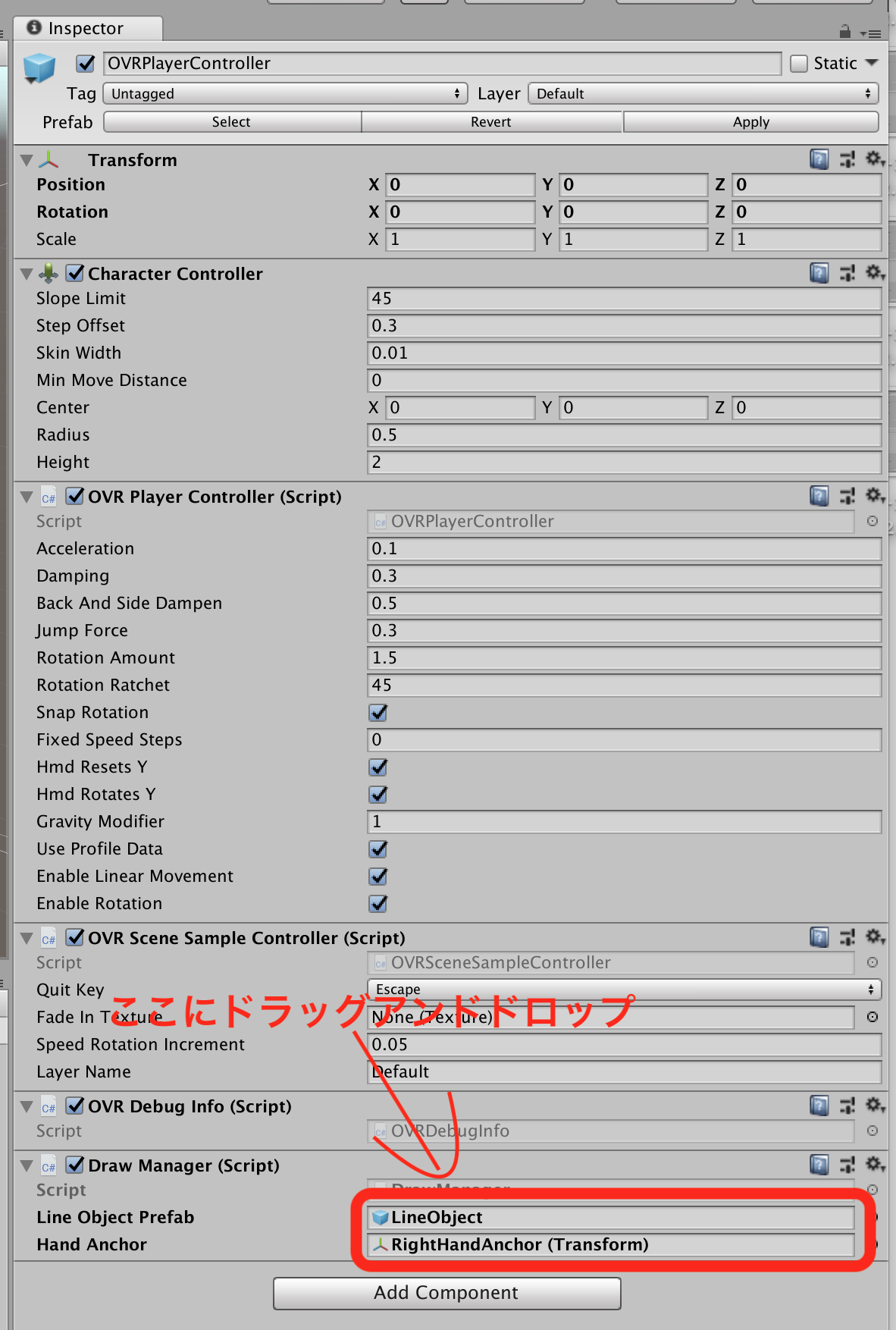Open object picker for OVRDebugInfo script
896x1330 pixels.
pyautogui.click(x=873, y=1131)
